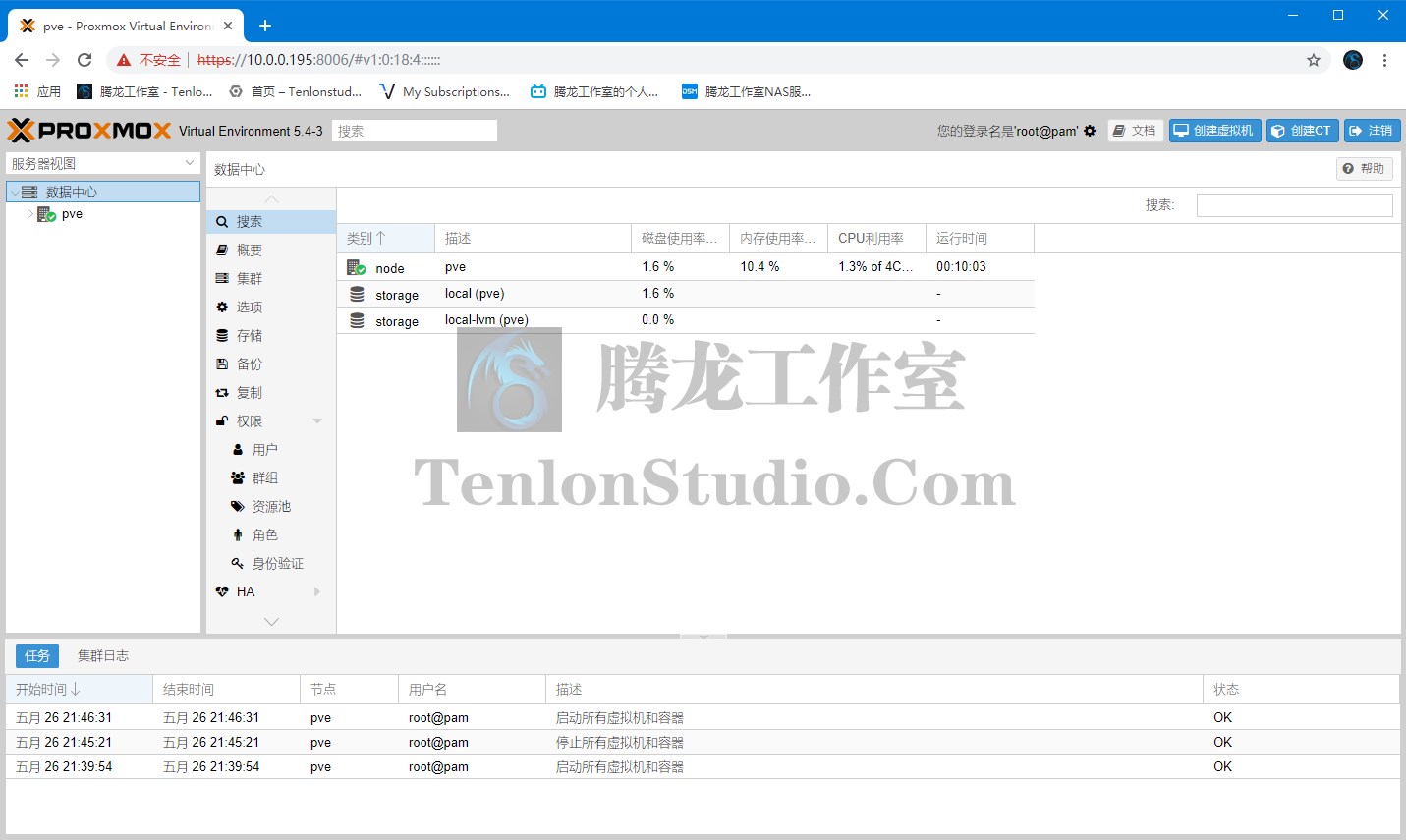The height and width of the screenshot is (840, 1406).
Task: Click the tags icon beside 资源池
Action: point(238,507)
